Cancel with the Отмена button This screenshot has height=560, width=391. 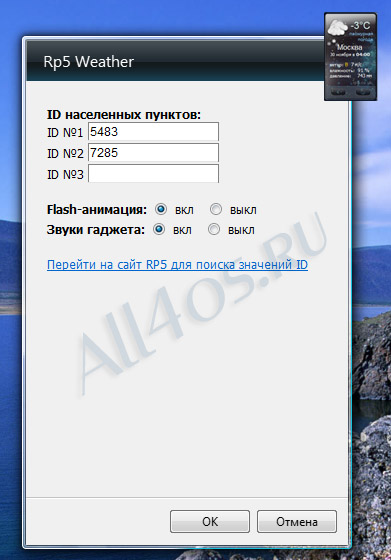pos(297,522)
